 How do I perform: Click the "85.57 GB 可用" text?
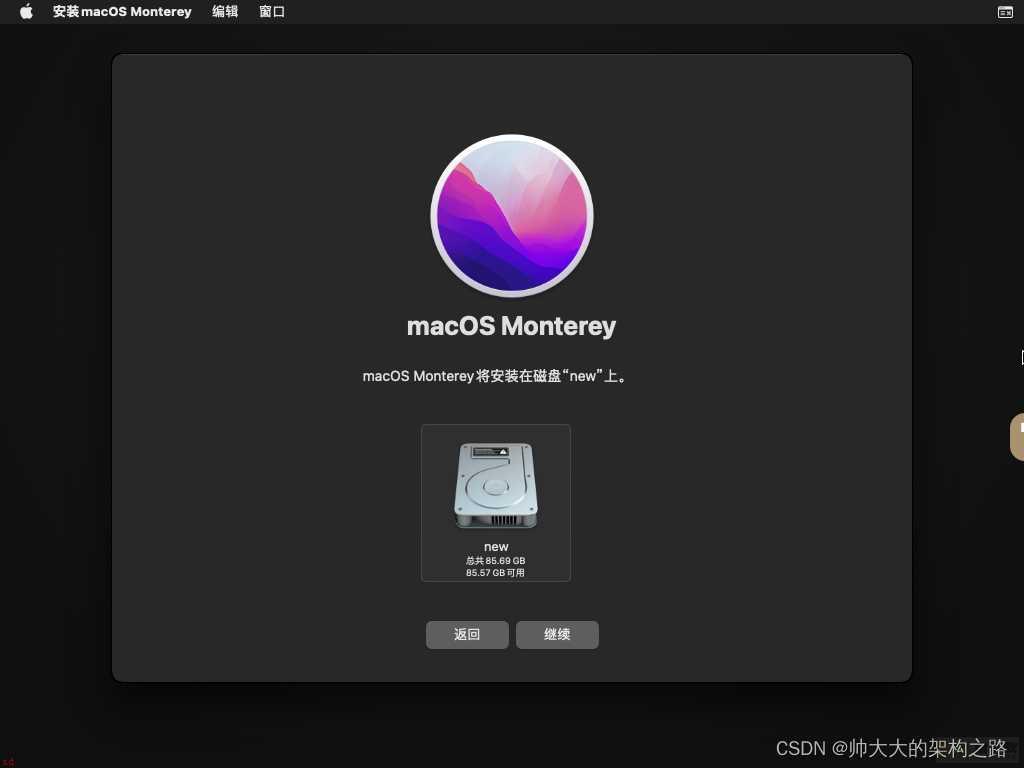click(x=495, y=573)
